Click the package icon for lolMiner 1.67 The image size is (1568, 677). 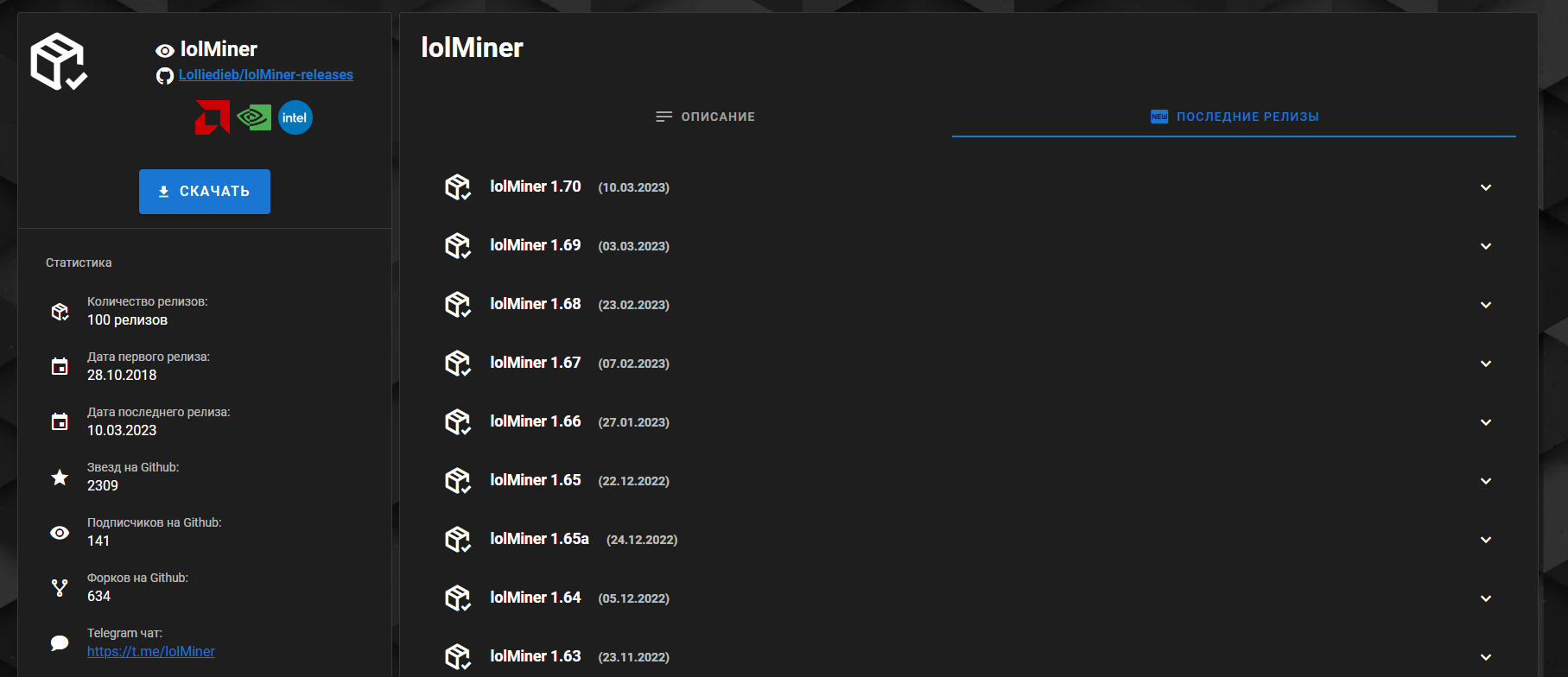pos(458,364)
